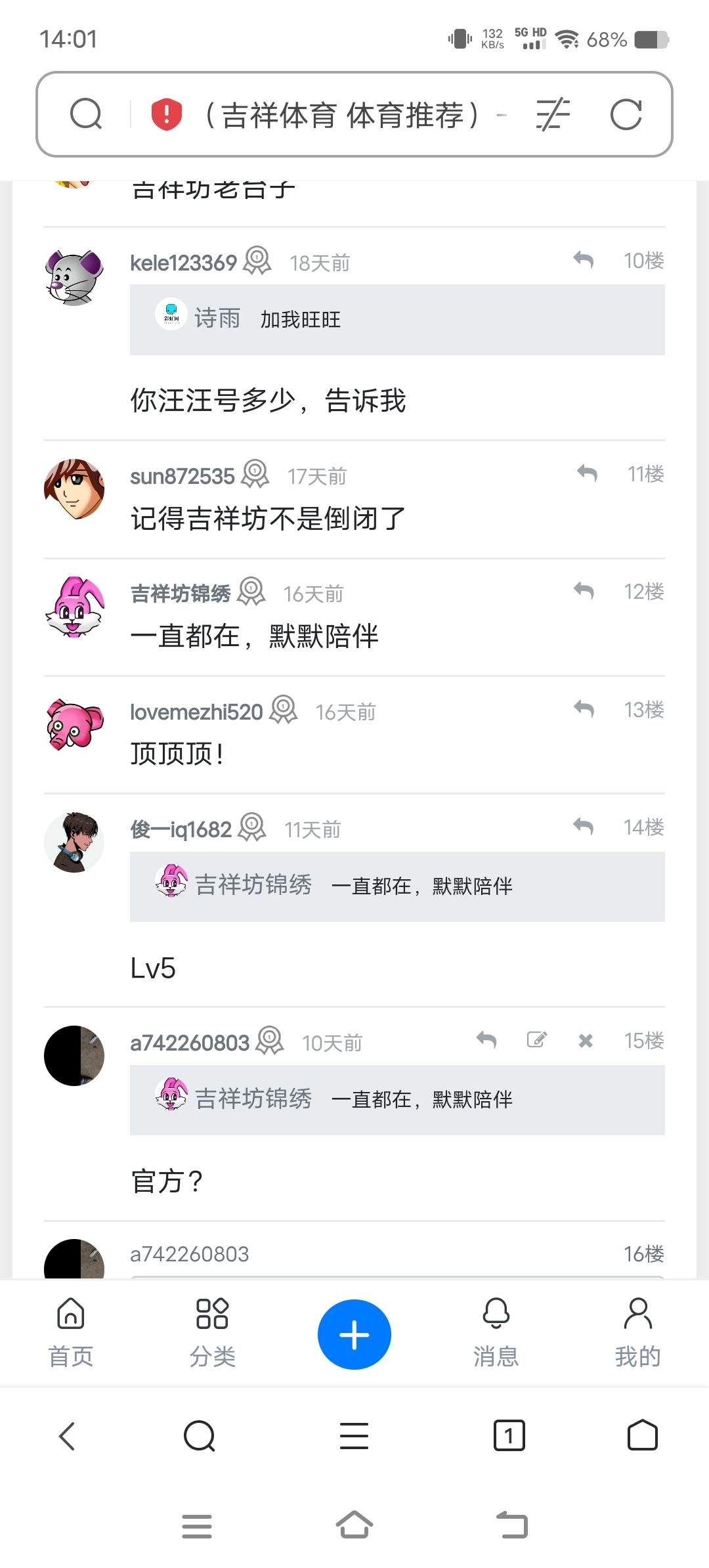Open the lovemezhi520 username link
This screenshot has width=709, height=1568.
pos(196,712)
